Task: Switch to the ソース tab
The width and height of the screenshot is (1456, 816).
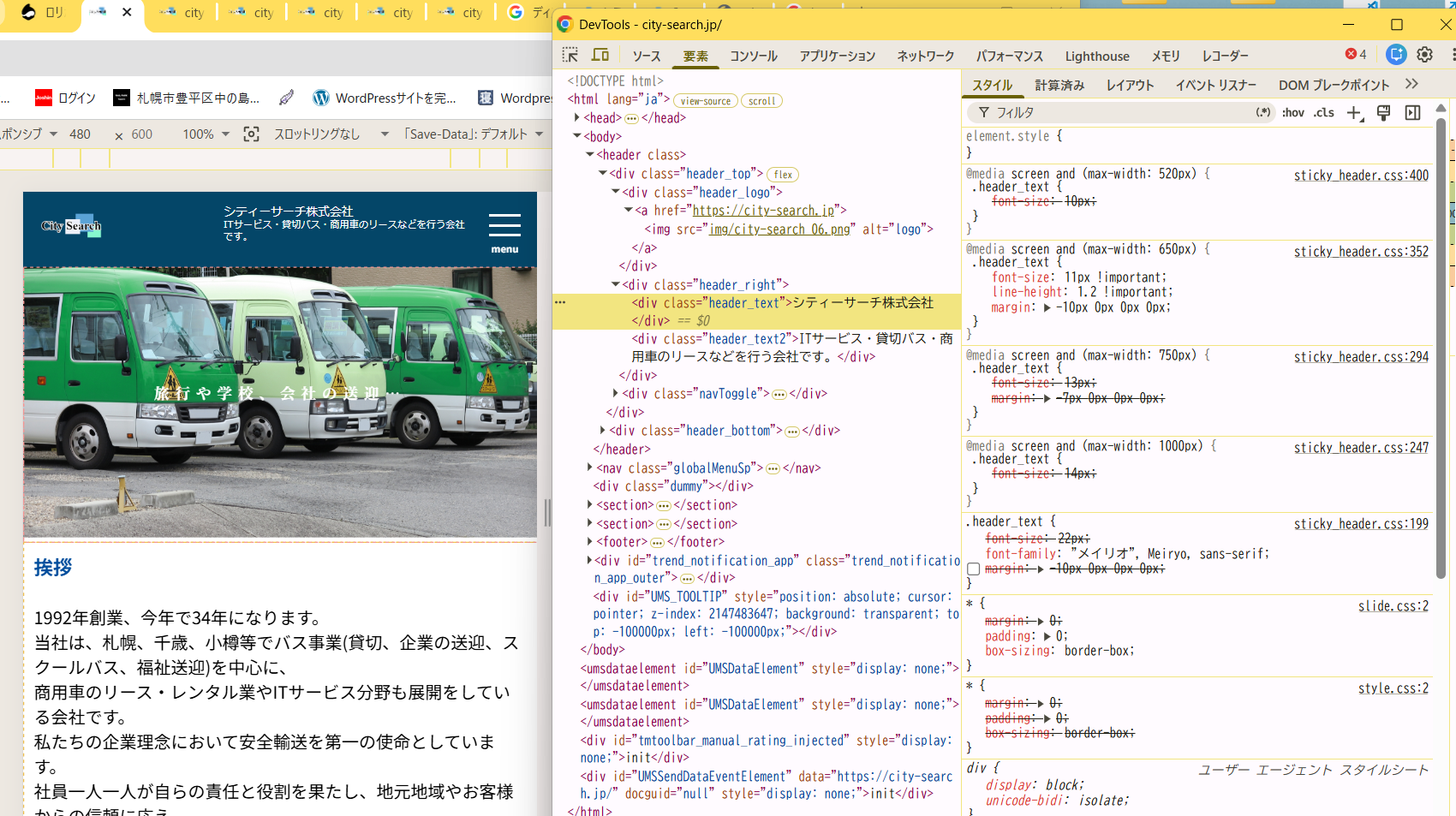Action: 647,57
